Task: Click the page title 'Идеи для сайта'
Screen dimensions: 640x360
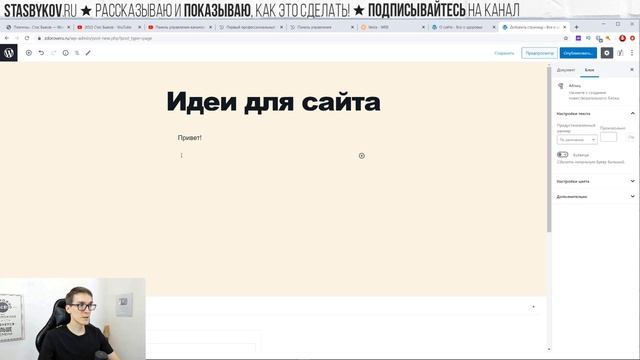Action: point(273,102)
